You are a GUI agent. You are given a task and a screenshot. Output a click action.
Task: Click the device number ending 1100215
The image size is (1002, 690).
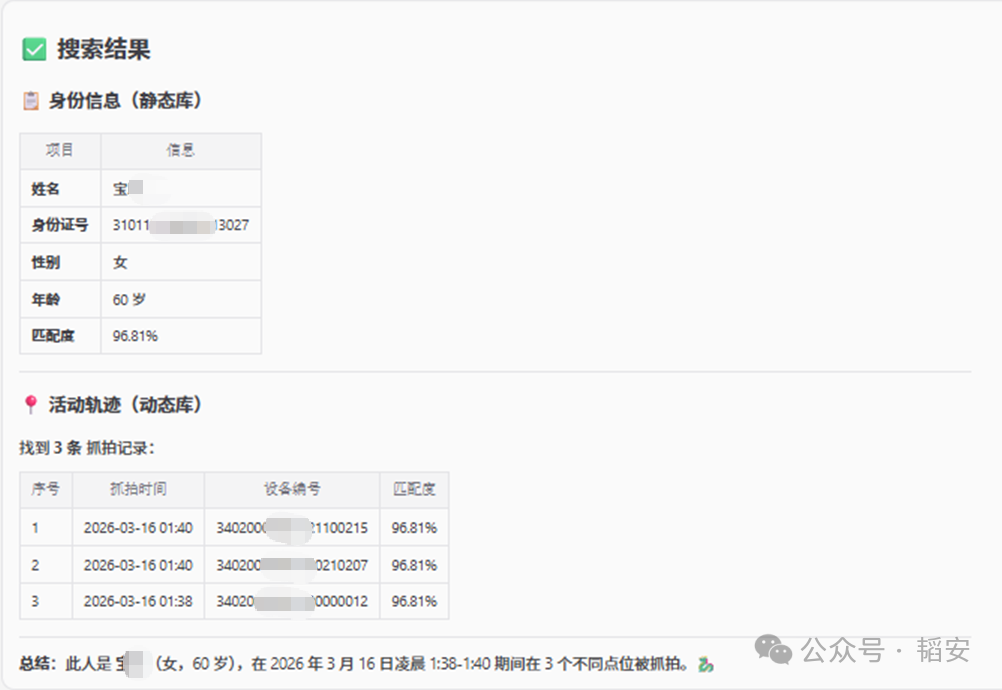tap(292, 528)
